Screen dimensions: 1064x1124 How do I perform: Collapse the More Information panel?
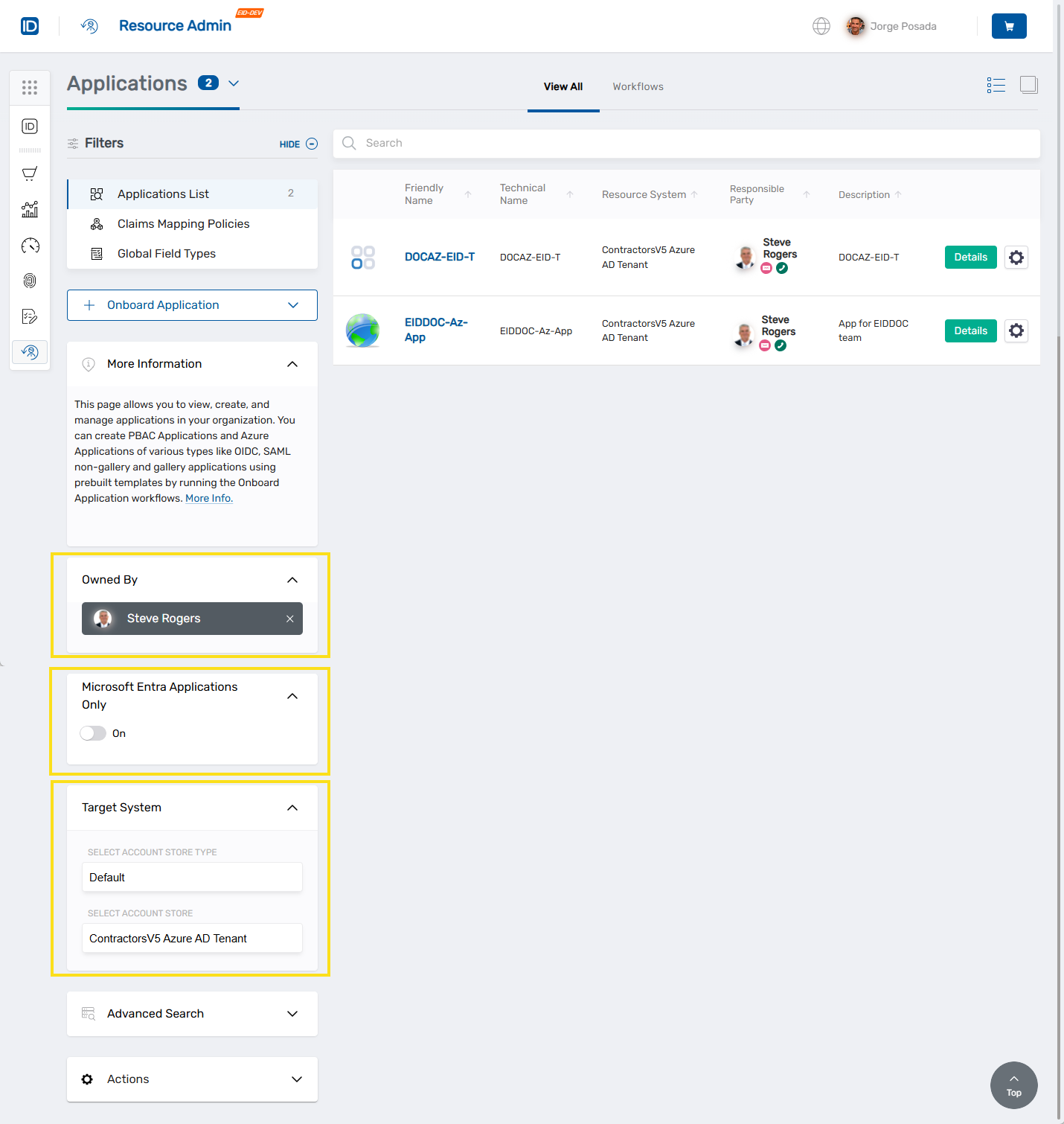292,364
